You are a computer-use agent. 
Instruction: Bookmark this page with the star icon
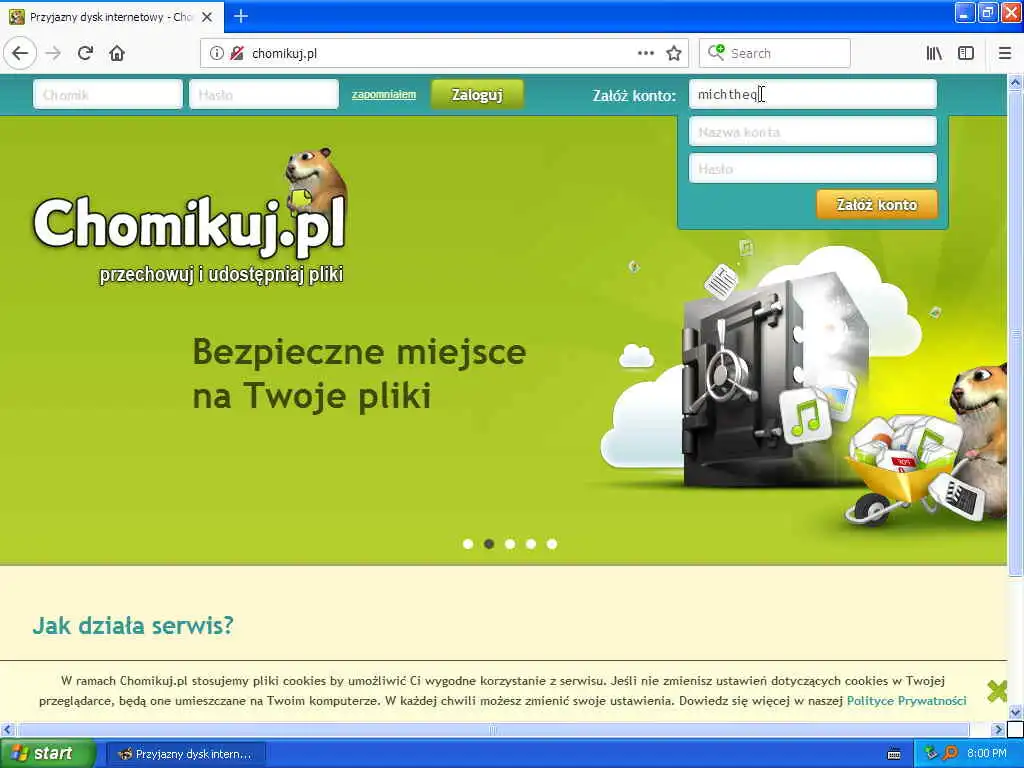pos(674,54)
